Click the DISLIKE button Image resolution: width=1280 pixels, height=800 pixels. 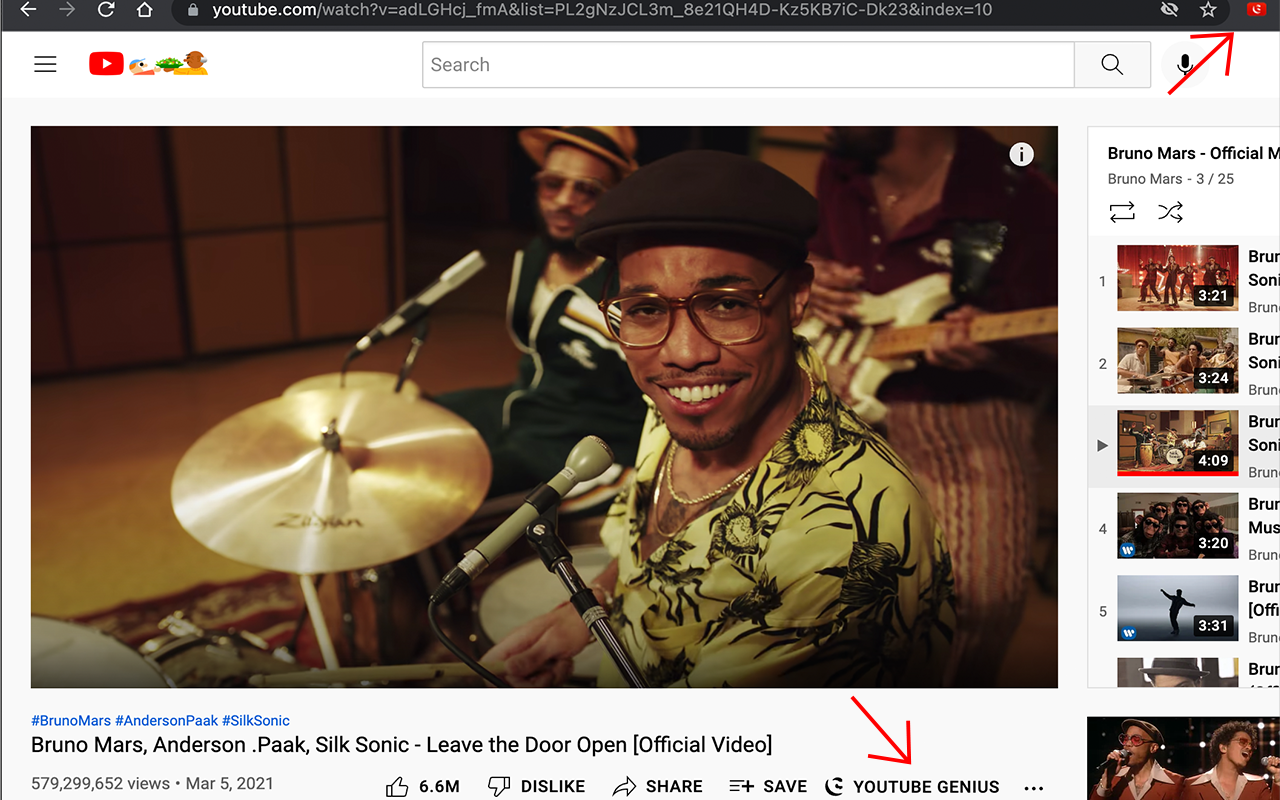[536, 786]
